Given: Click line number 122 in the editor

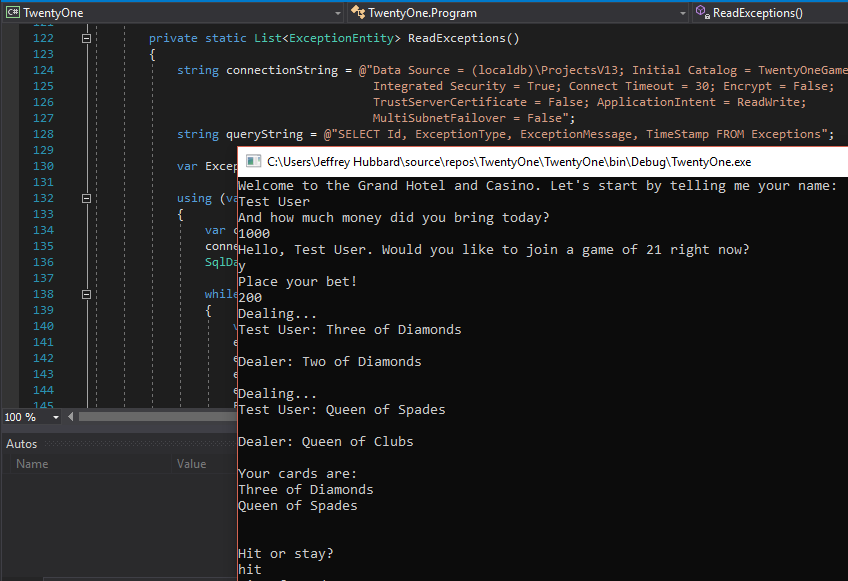Looking at the screenshot, I should point(43,38).
